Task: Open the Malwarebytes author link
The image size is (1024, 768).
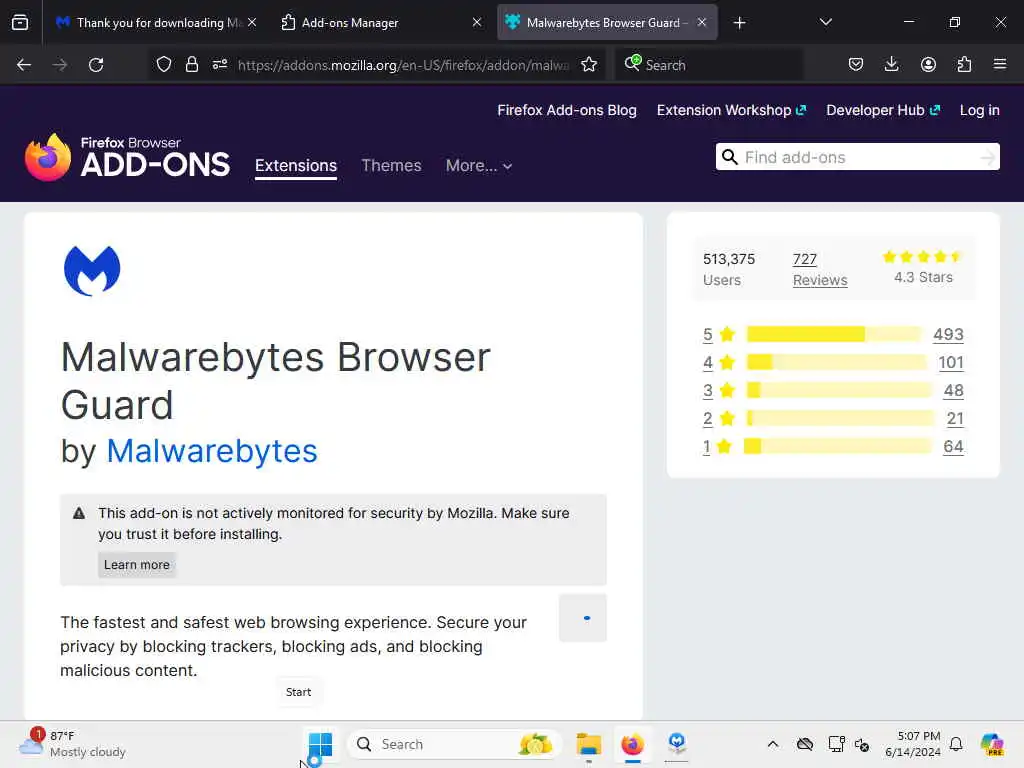Action: (212, 451)
